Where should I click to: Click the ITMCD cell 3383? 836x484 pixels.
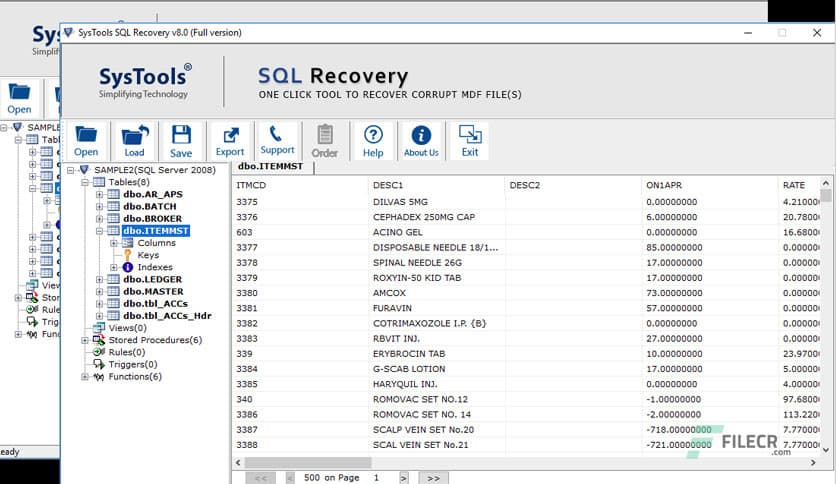point(300,338)
